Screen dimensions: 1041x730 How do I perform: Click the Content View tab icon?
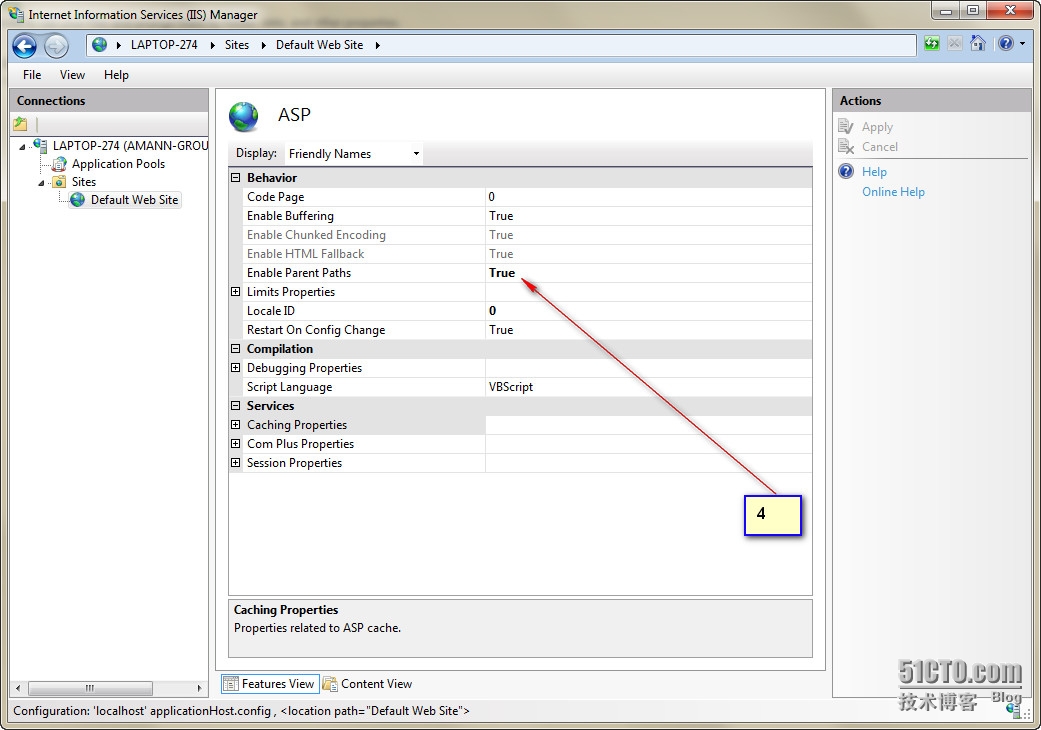(x=330, y=684)
